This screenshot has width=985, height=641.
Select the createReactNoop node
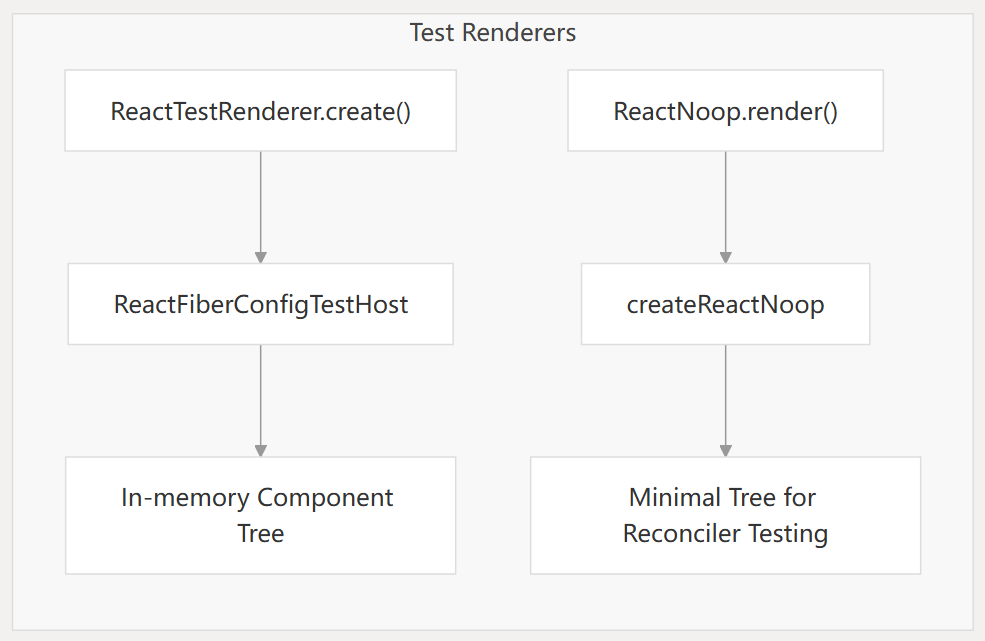click(725, 304)
